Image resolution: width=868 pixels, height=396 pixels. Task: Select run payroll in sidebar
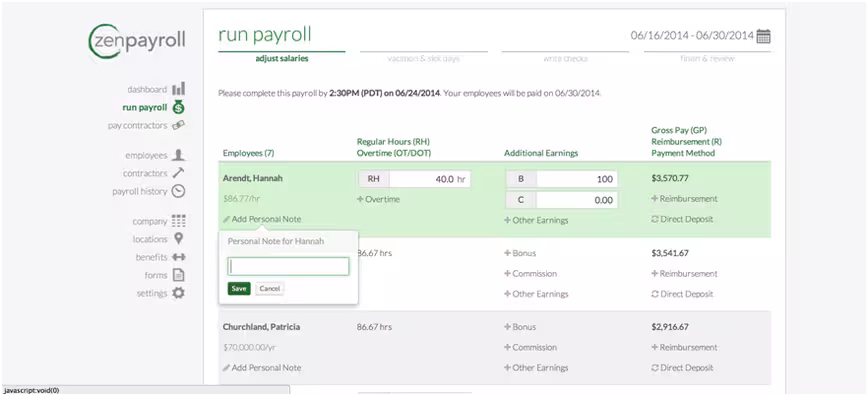coord(144,107)
